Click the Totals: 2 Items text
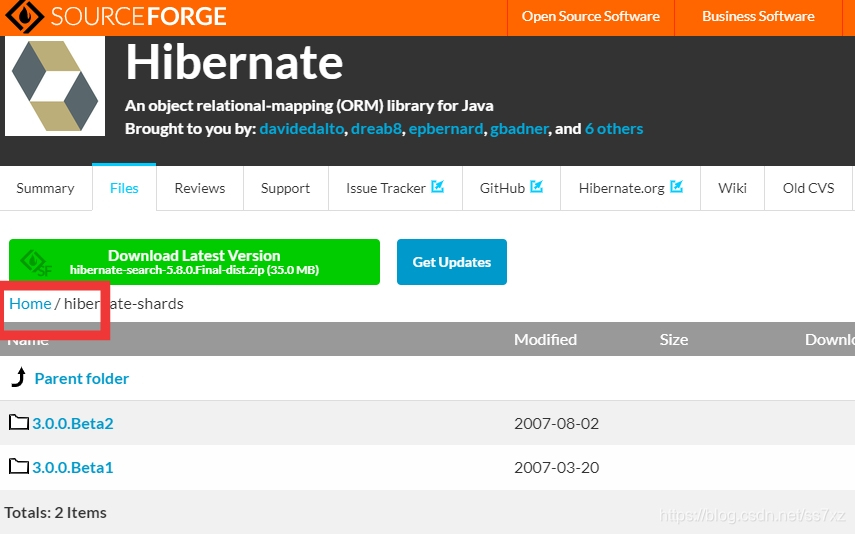This screenshot has width=855, height=534. 56,513
